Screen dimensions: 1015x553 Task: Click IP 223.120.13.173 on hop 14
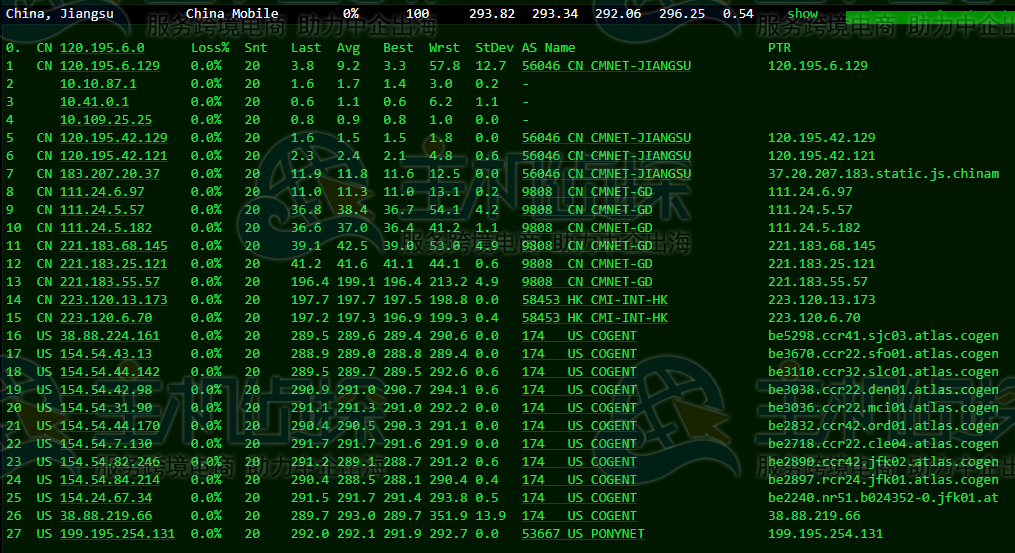coord(113,299)
